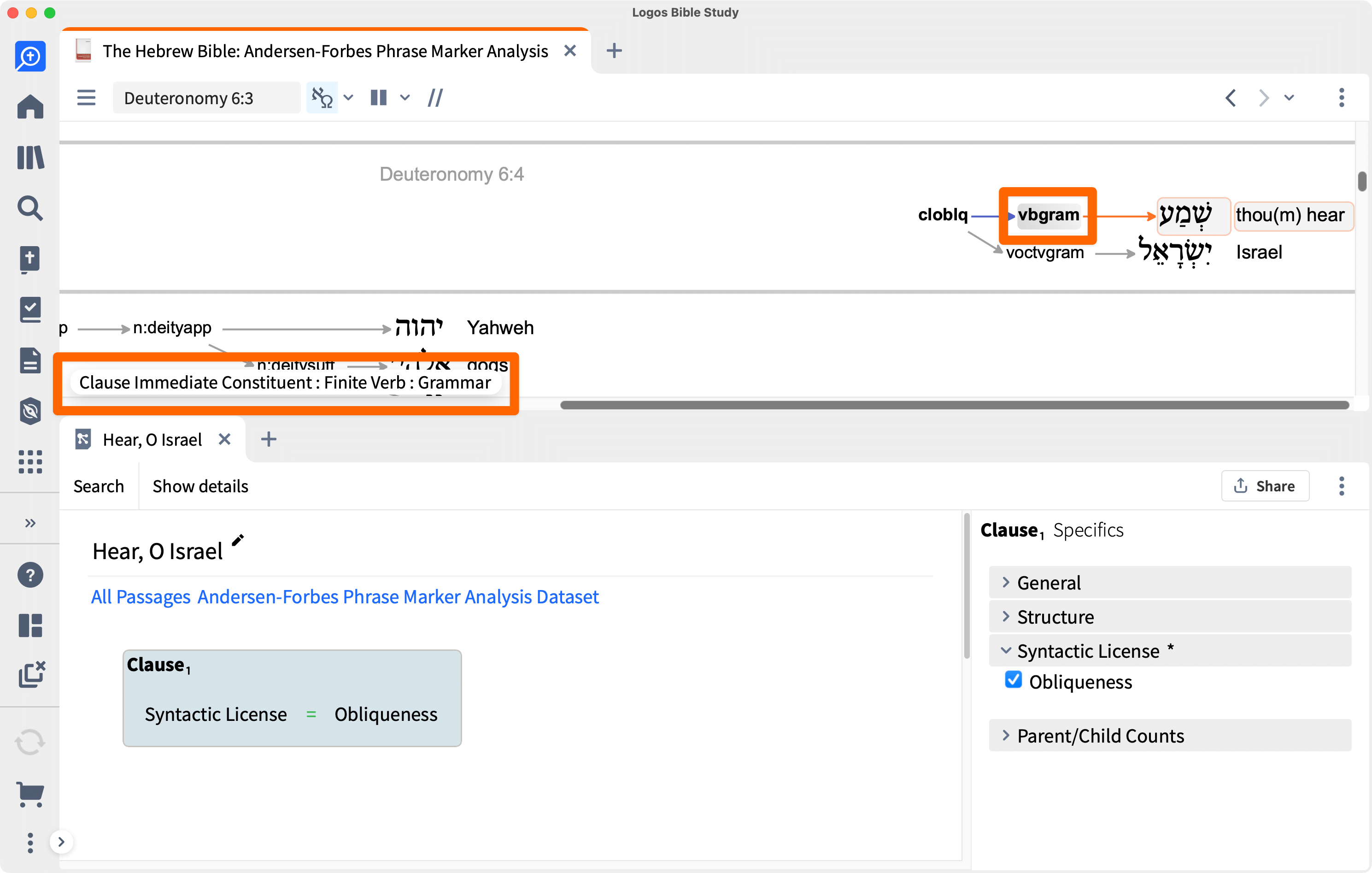Open the shield icon in the sidebar

(x=30, y=411)
